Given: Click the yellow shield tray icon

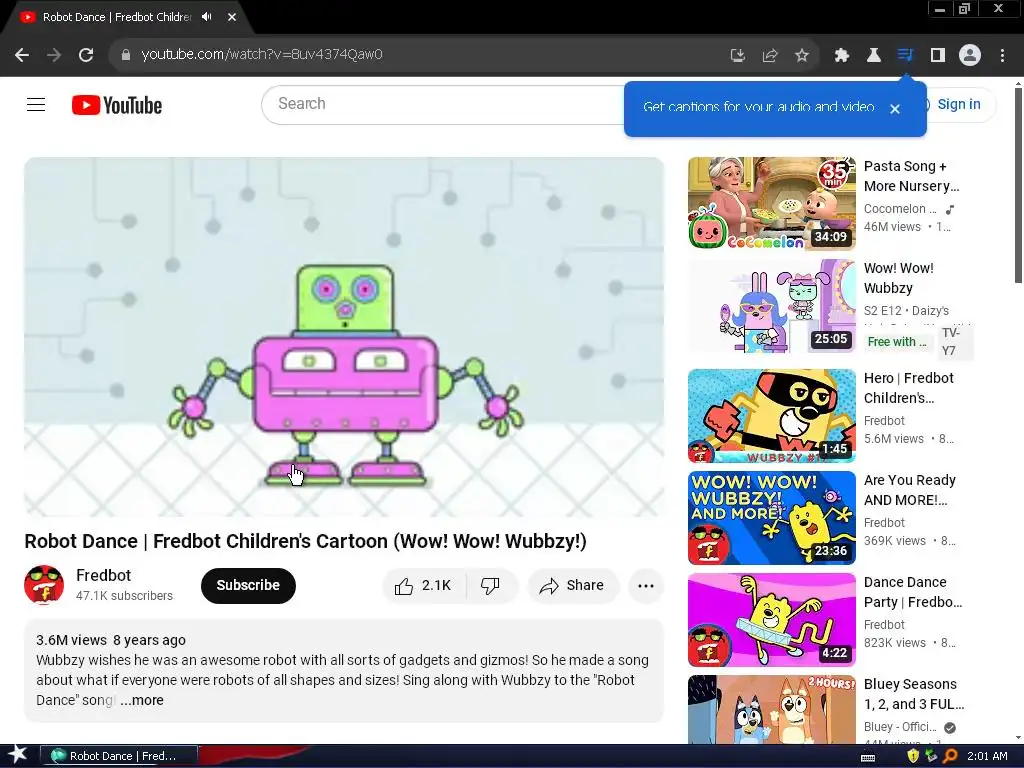Looking at the screenshot, I should [x=913, y=756].
